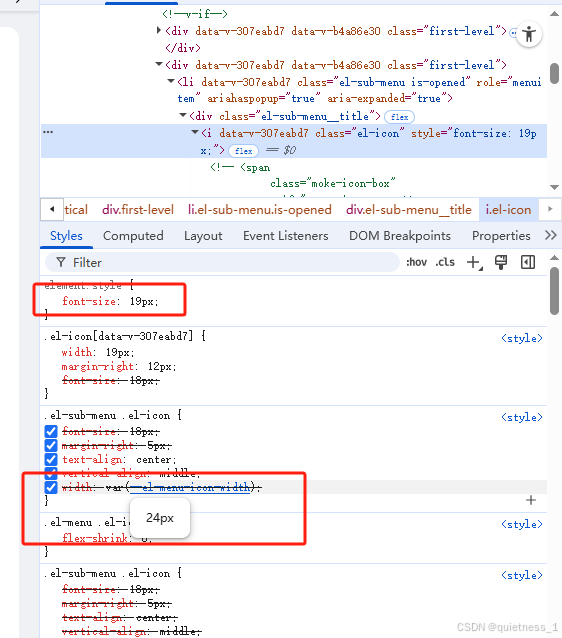Click DOM tree scroll up arrow
This screenshot has height=638, width=562.
[x=554, y=14]
